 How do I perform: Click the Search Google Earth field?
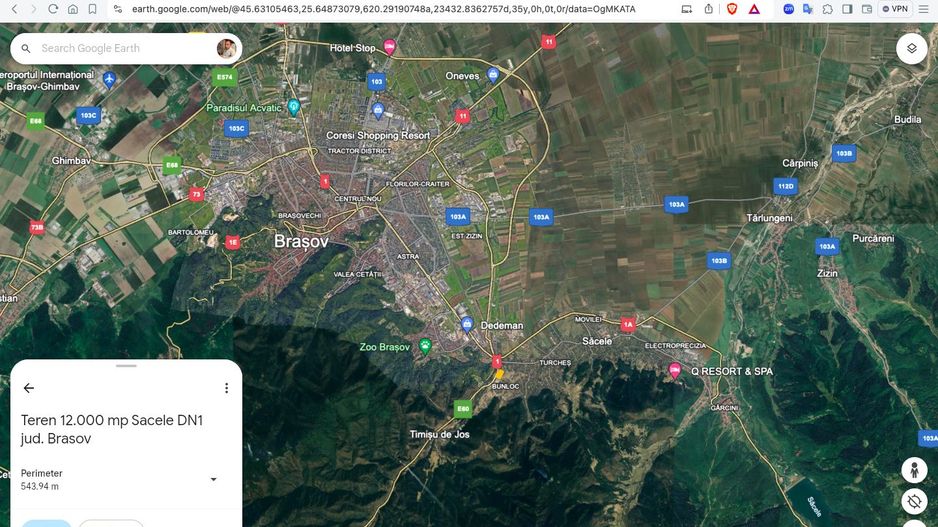tap(120, 48)
